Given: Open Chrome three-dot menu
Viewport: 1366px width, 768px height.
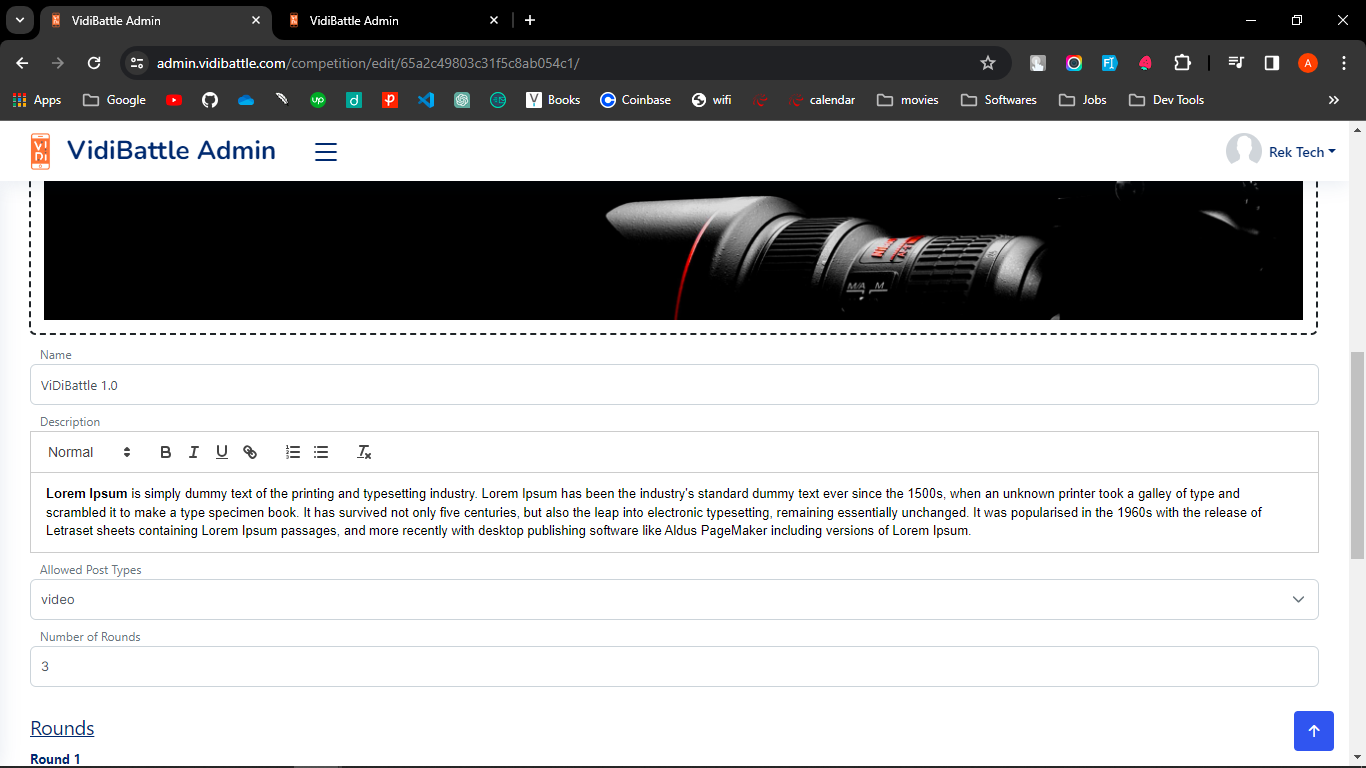Looking at the screenshot, I should click(x=1343, y=63).
